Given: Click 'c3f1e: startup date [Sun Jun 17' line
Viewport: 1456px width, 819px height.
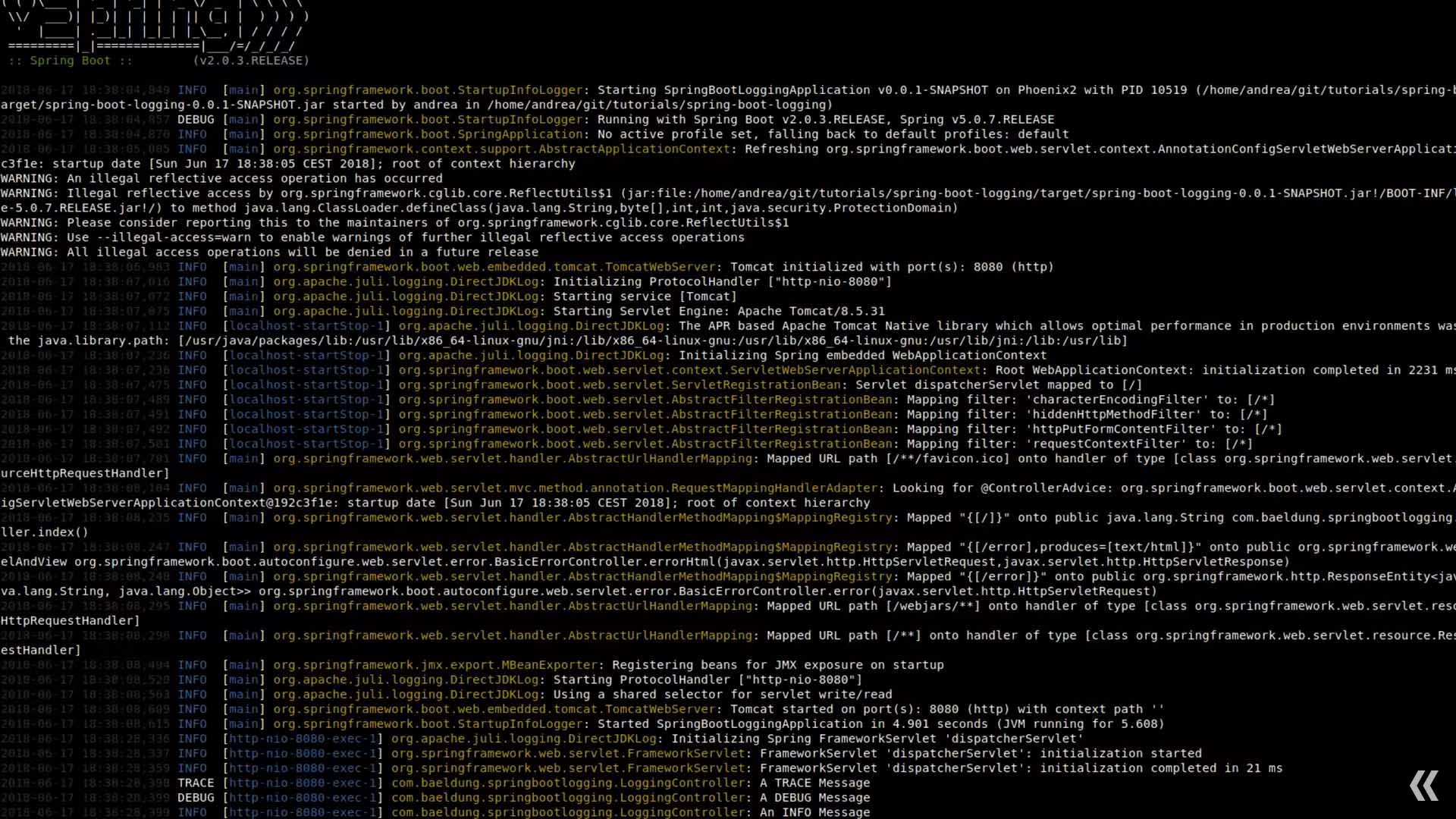Looking at the screenshot, I should click(x=288, y=164).
